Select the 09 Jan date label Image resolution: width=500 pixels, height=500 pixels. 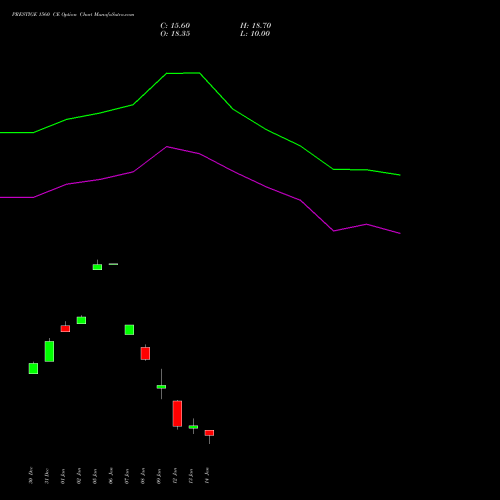(159, 475)
